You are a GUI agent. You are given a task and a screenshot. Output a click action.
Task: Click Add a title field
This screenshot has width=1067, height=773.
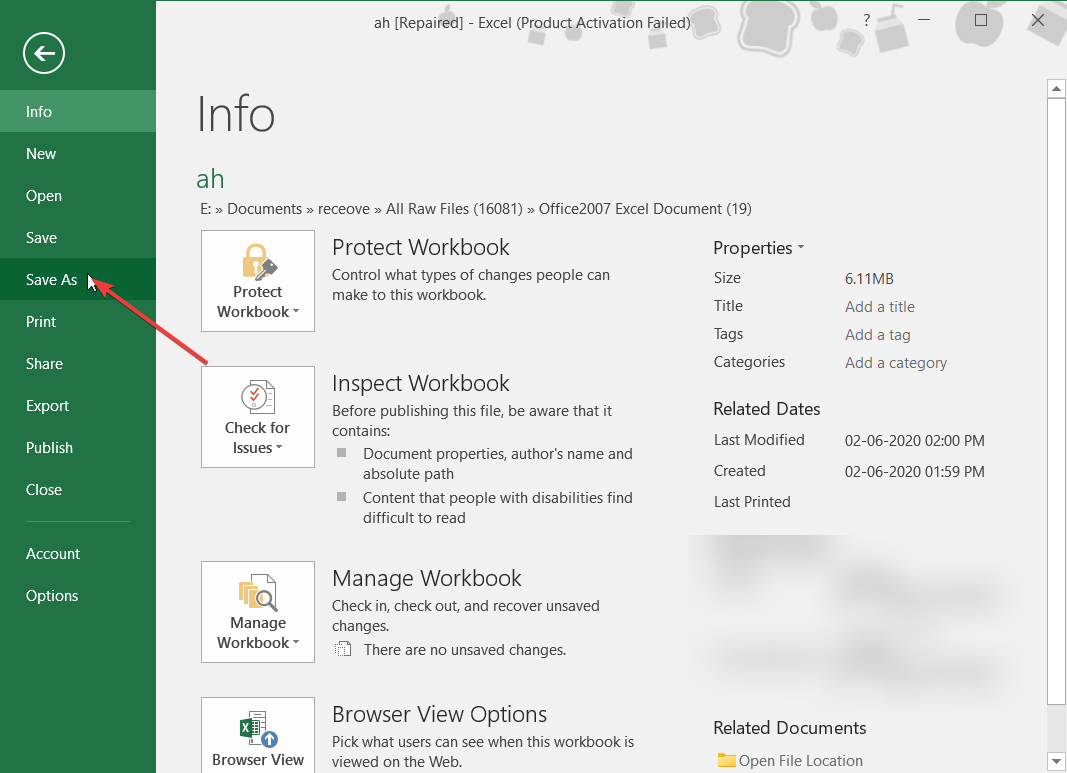(879, 306)
